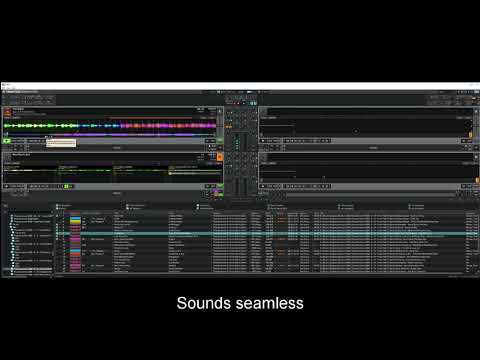
Task: Click the green play button on the top-left deck
Action: (6, 141)
